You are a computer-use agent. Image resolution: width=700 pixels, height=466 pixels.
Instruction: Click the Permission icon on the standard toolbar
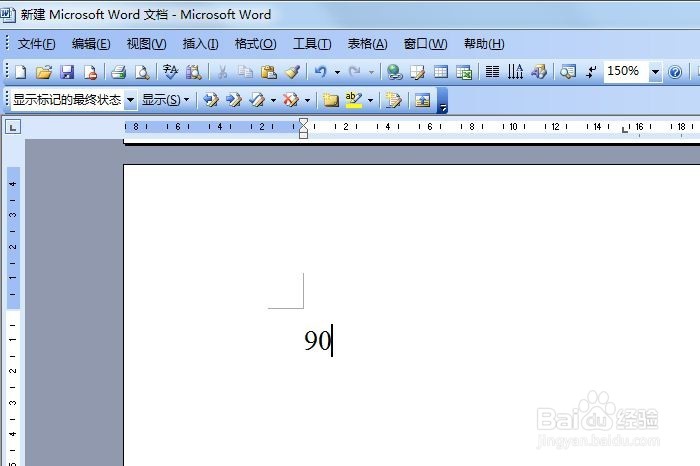tap(91, 72)
